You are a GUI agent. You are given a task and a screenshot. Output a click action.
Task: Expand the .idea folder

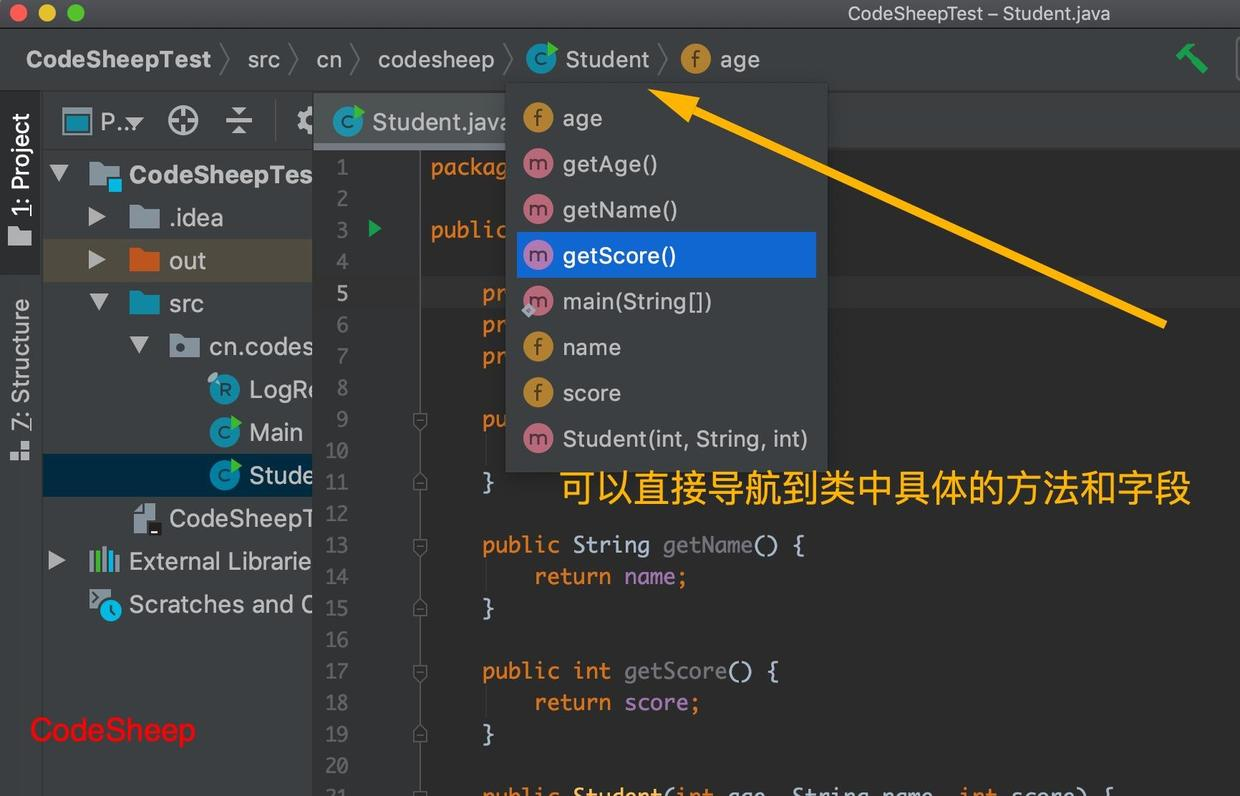coord(97,217)
